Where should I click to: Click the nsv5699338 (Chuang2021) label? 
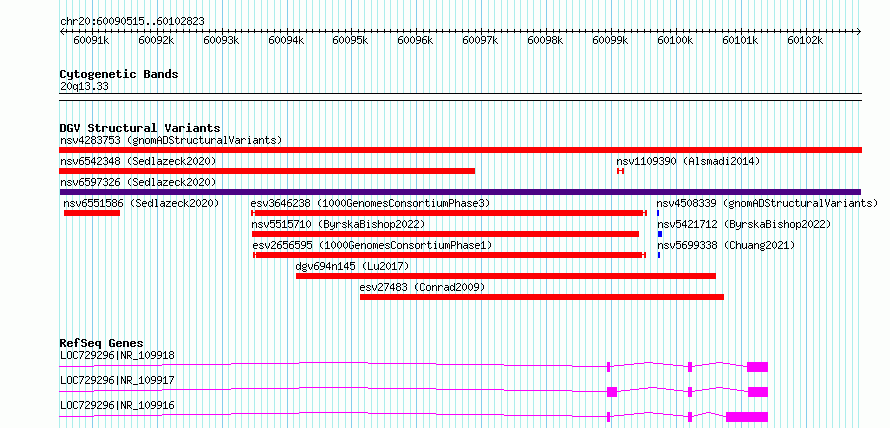click(x=726, y=245)
